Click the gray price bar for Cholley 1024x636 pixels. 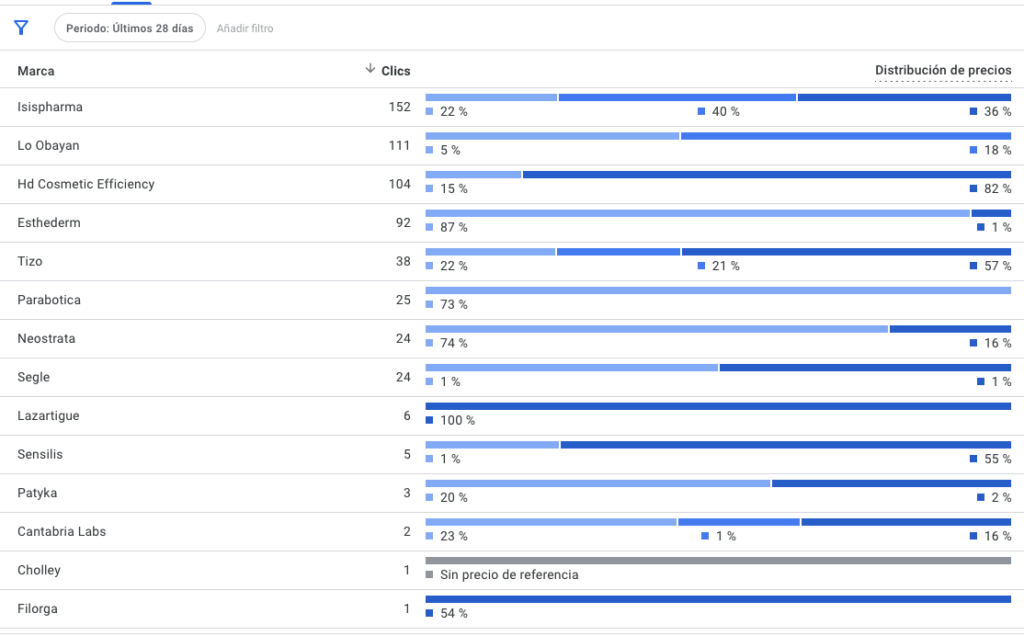(x=718, y=560)
